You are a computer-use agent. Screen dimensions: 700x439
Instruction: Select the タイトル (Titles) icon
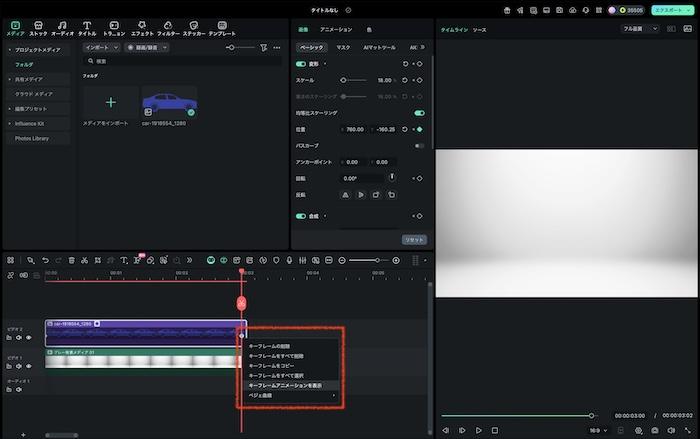(x=87, y=26)
